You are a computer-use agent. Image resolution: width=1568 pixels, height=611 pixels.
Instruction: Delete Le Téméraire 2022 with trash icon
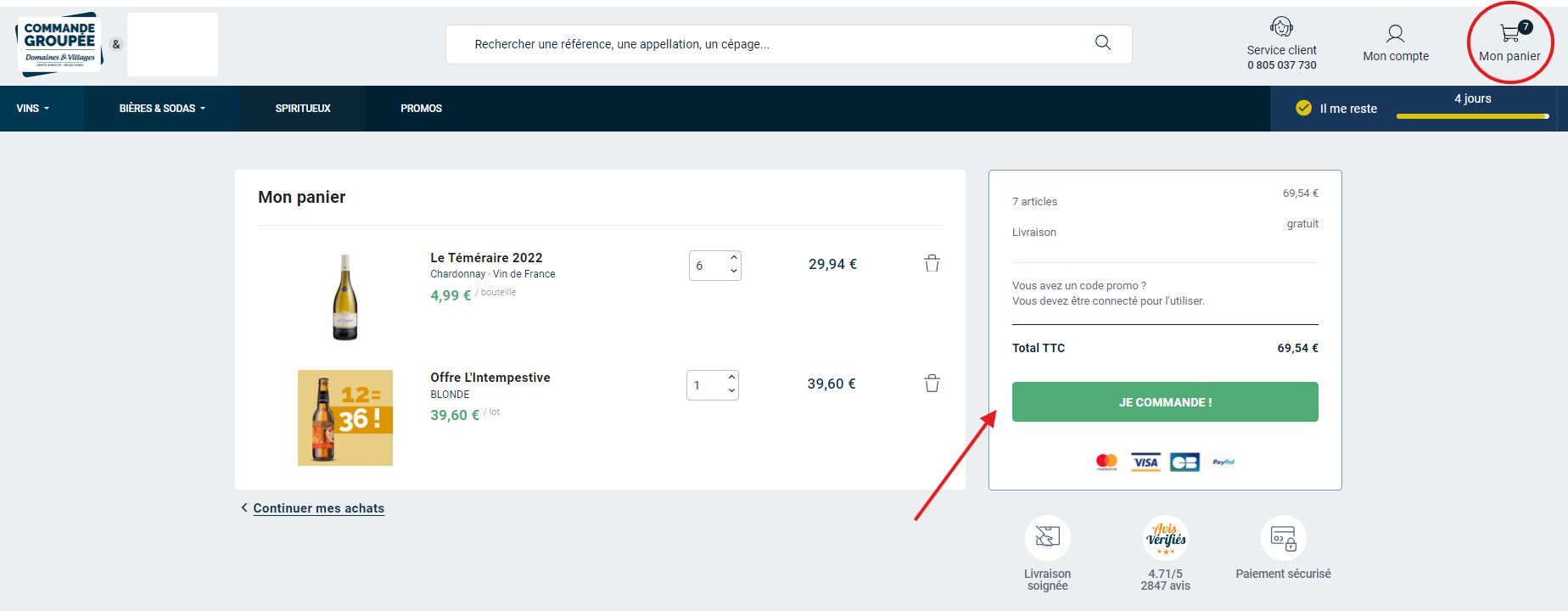[x=932, y=263]
